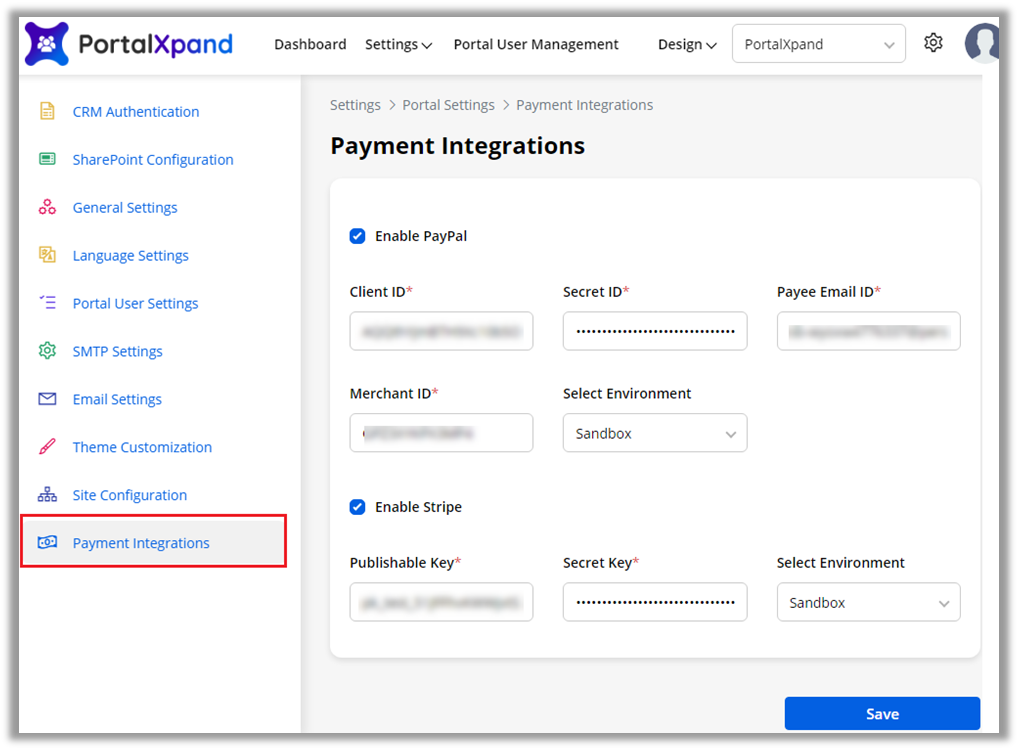Open Stripe Select Environment dropdown

click(x=868, y=603)
